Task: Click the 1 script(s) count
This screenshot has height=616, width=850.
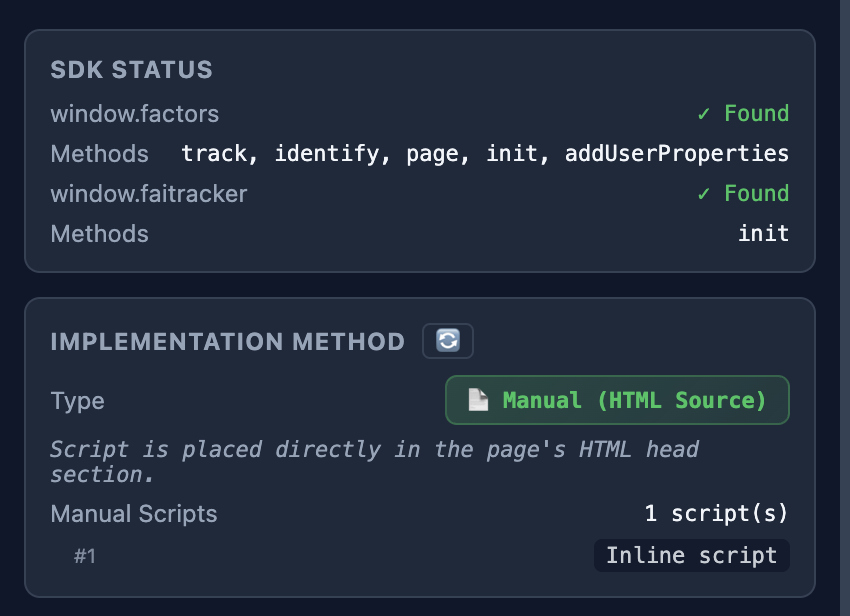Action: tap(716, 514)
